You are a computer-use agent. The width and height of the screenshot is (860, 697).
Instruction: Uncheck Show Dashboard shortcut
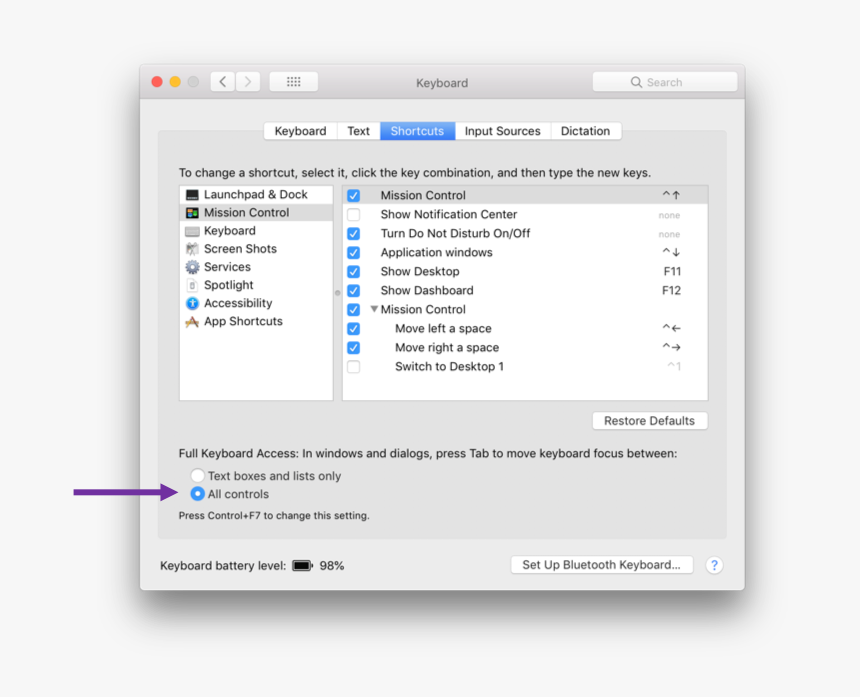pos(354,291)
